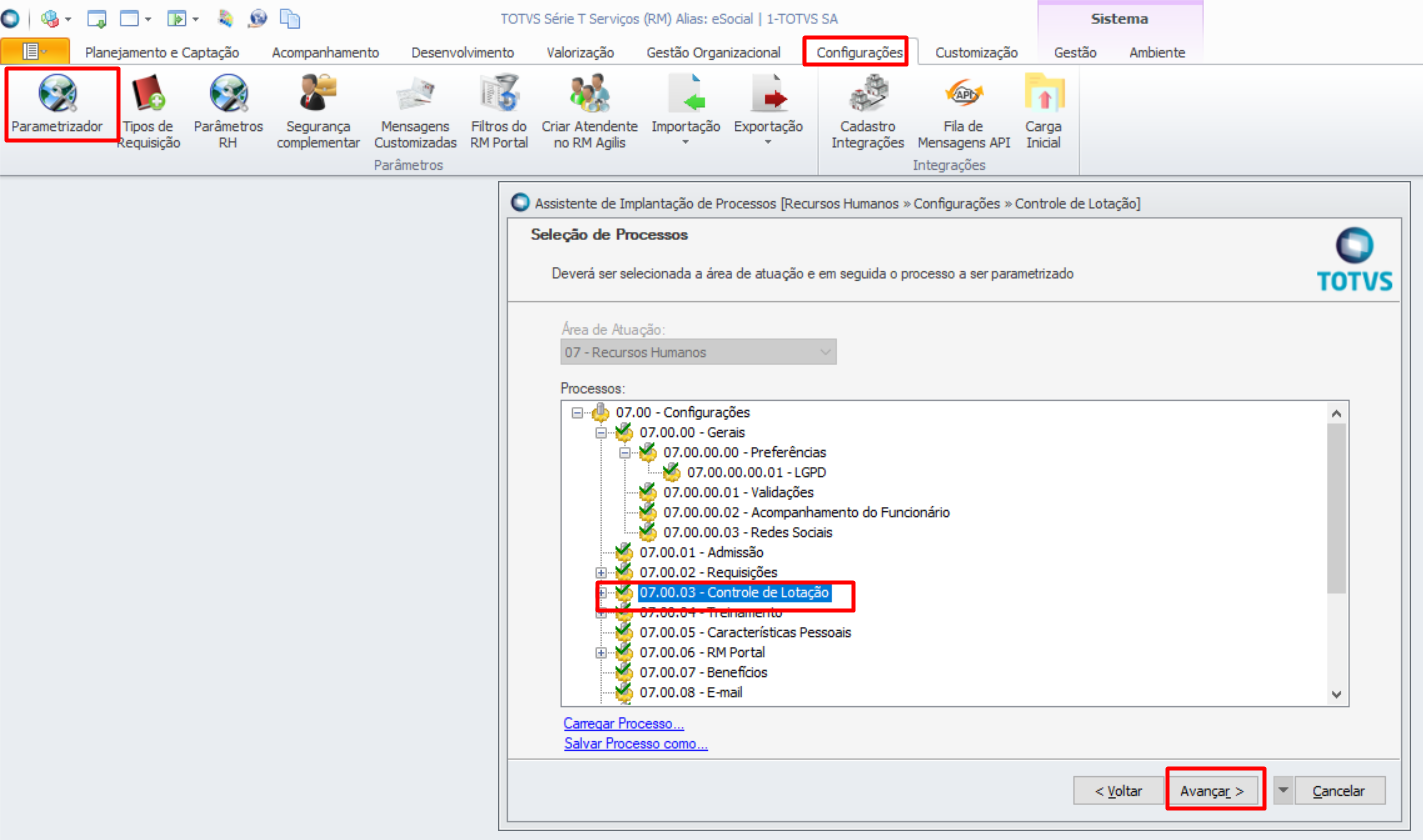
Task: Open the dropdown arrow next to Avançar
Action: click(1283, 790)
